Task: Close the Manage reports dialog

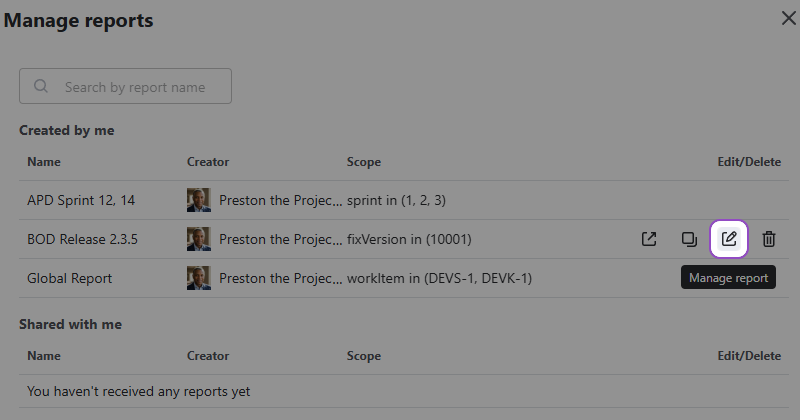Action: click(788, 17)
